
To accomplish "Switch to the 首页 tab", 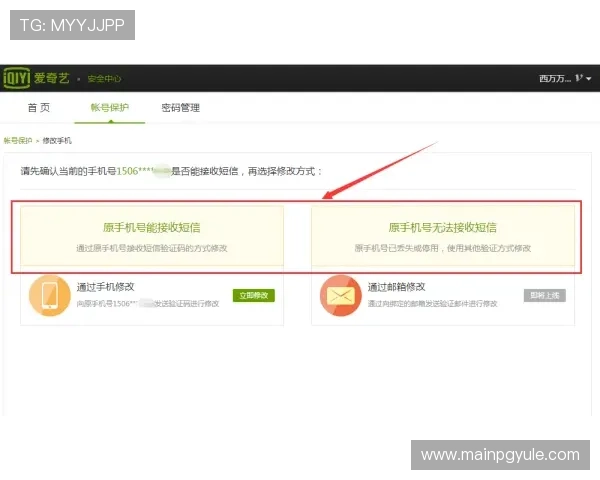I will point(39,108).
